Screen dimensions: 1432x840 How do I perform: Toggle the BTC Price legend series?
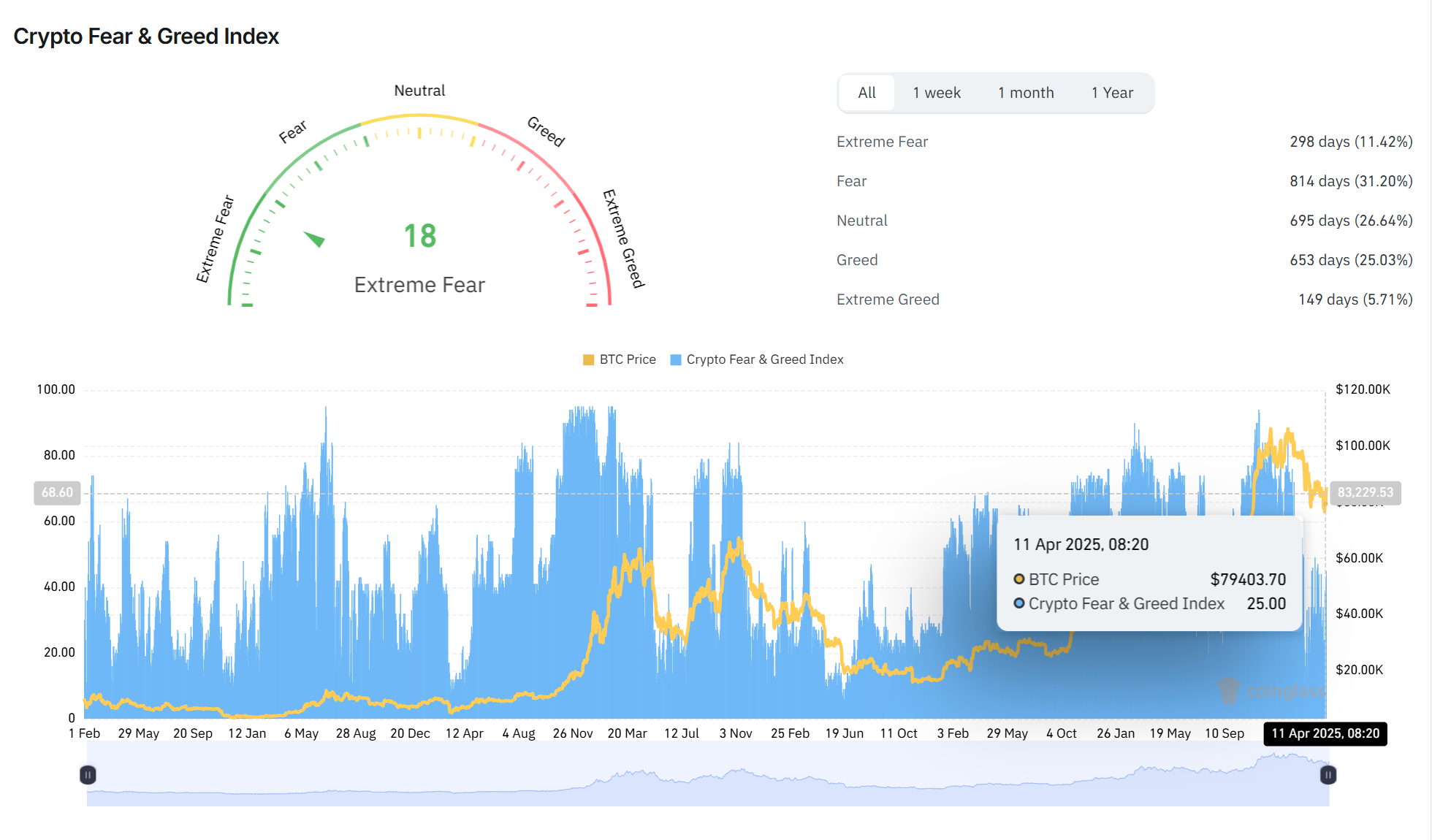point(620,359)
